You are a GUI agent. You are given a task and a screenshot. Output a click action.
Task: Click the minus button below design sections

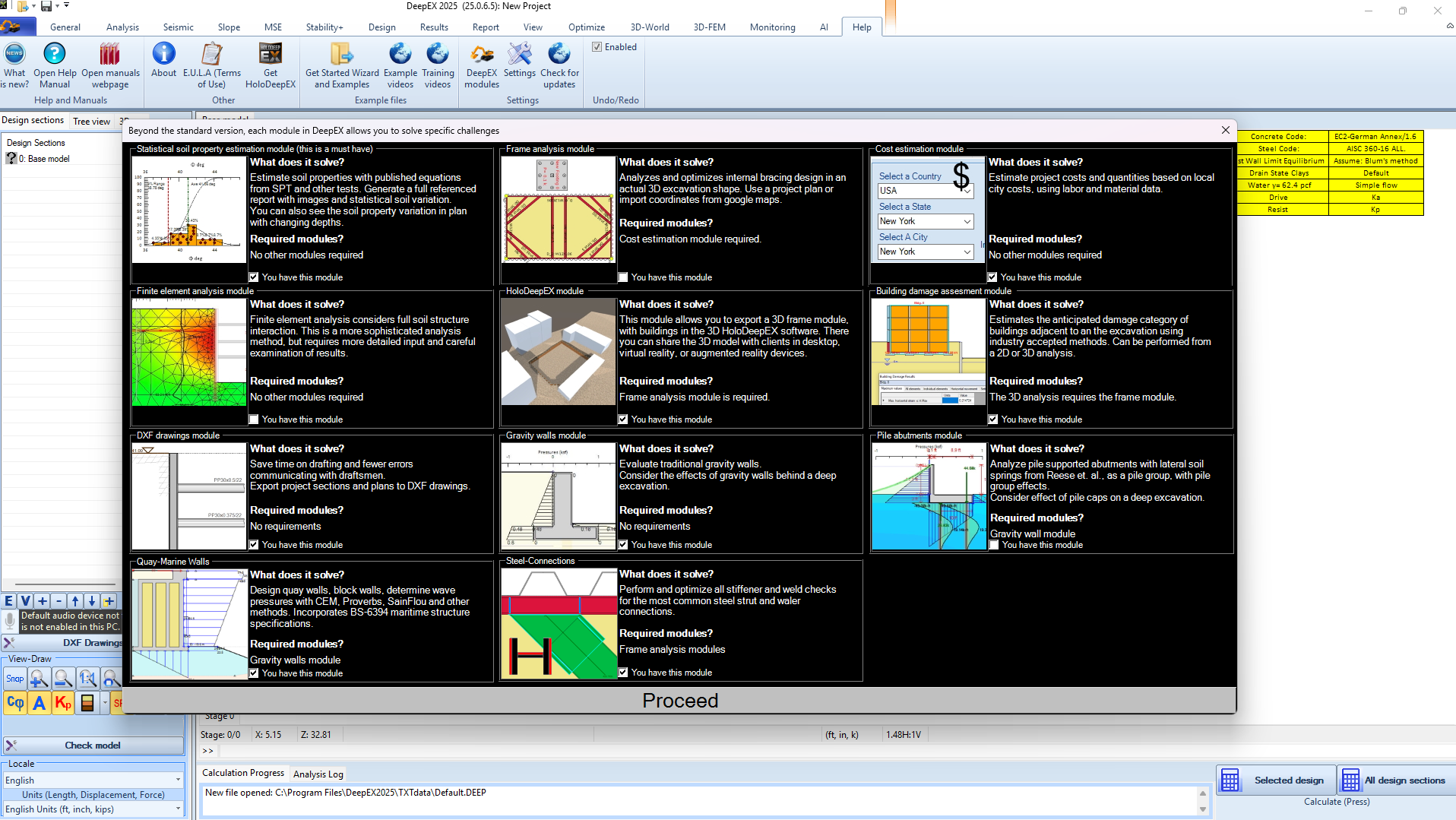tap(59, 600)
